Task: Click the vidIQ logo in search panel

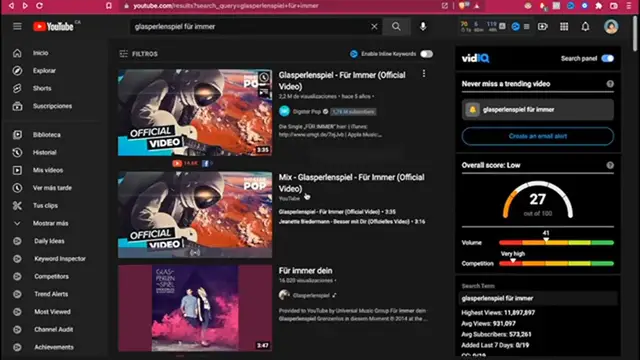Action: click(x=476, y=58)
